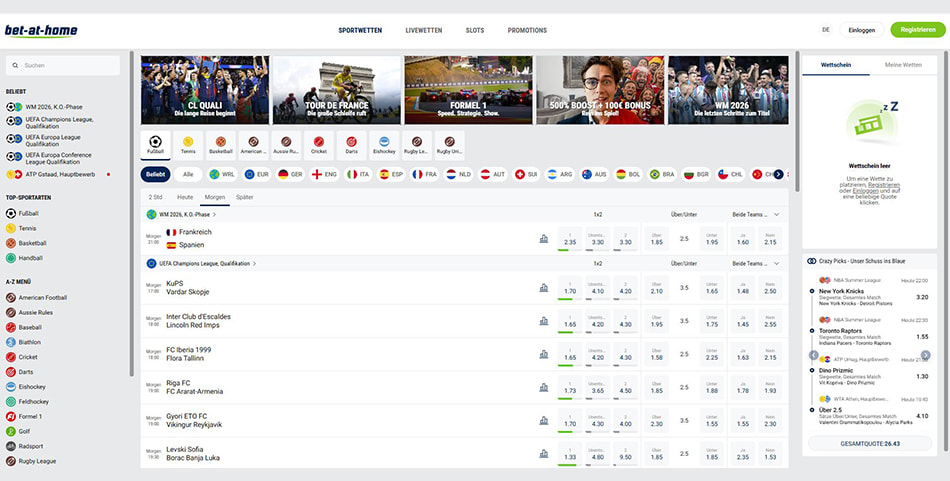Filter leagues by ENG flag chip
Image resolution: width=950 pixels, height=481 pixels.
point(324,174)
